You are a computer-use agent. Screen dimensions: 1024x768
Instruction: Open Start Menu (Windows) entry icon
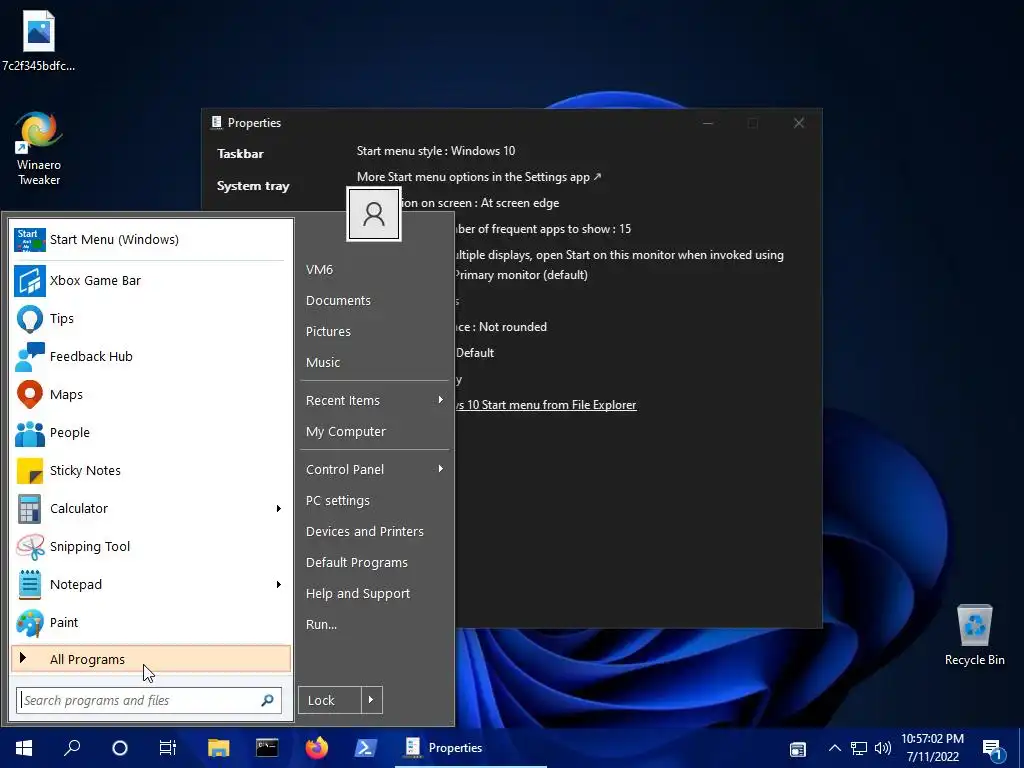coord(29,240)
